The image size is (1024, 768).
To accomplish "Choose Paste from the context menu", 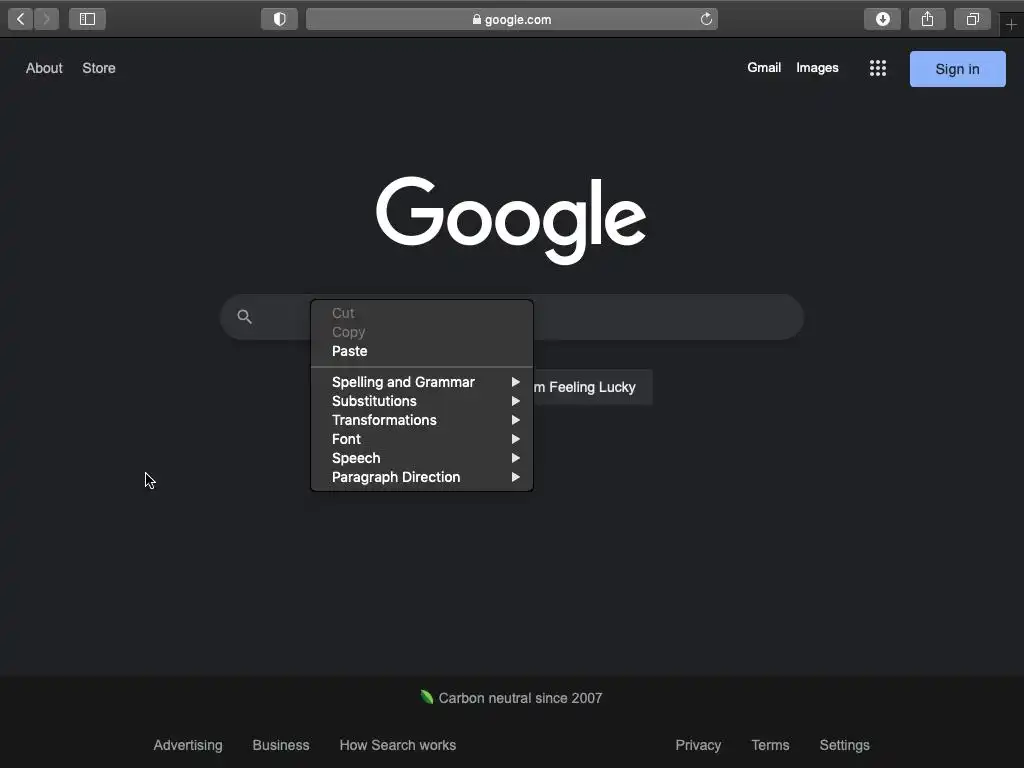I will (422, 351).
